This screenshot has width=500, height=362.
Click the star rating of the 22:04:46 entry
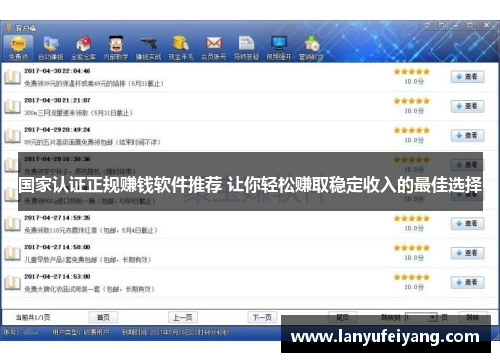point(412,71)
